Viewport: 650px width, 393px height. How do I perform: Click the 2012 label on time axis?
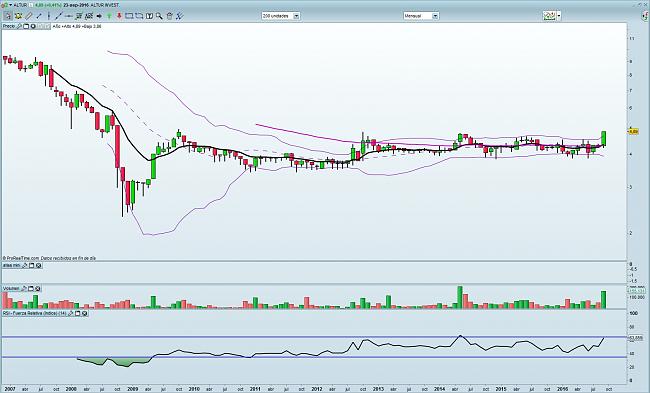click(317, 389)
